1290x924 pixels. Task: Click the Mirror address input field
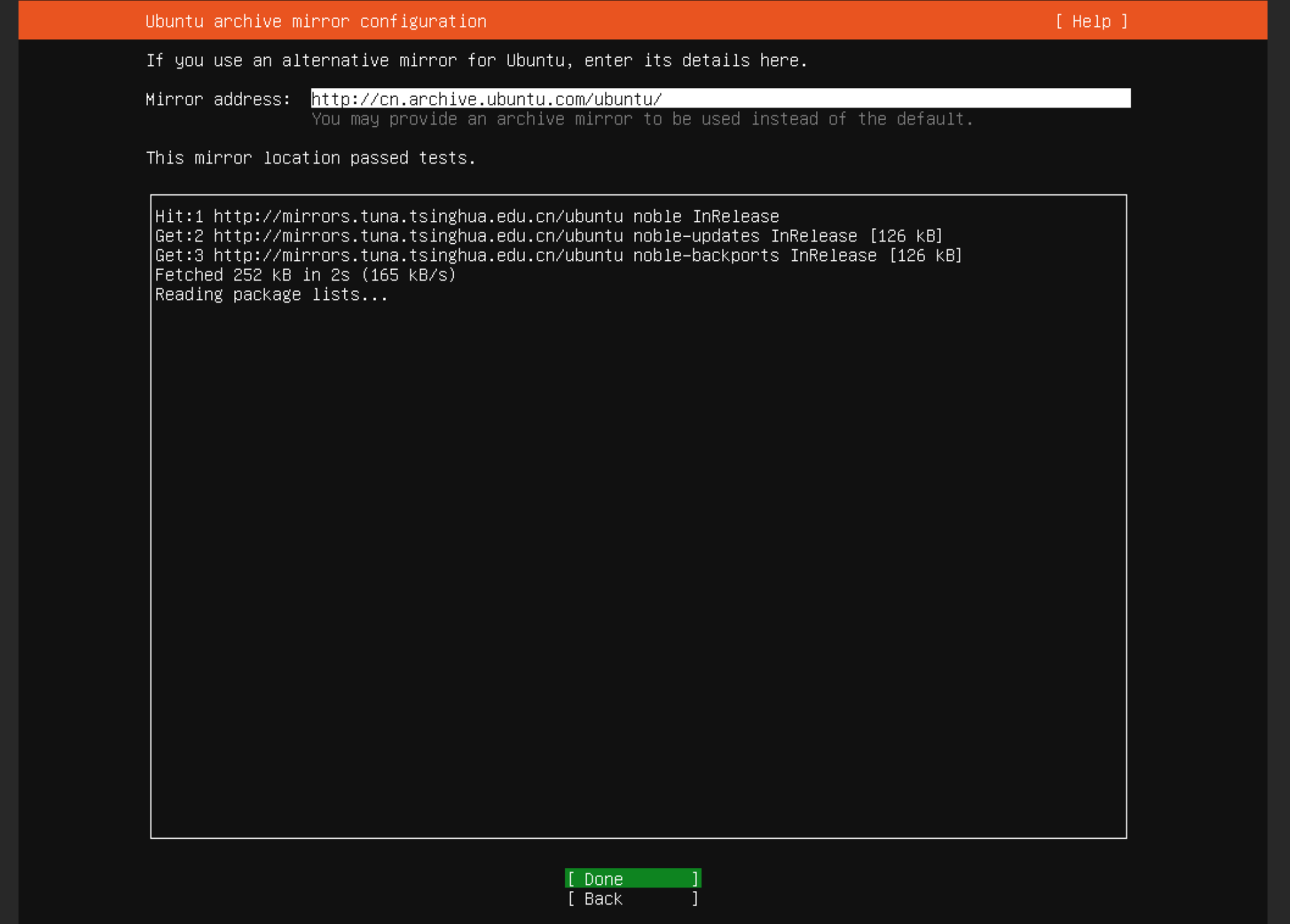tap(719, 98)
